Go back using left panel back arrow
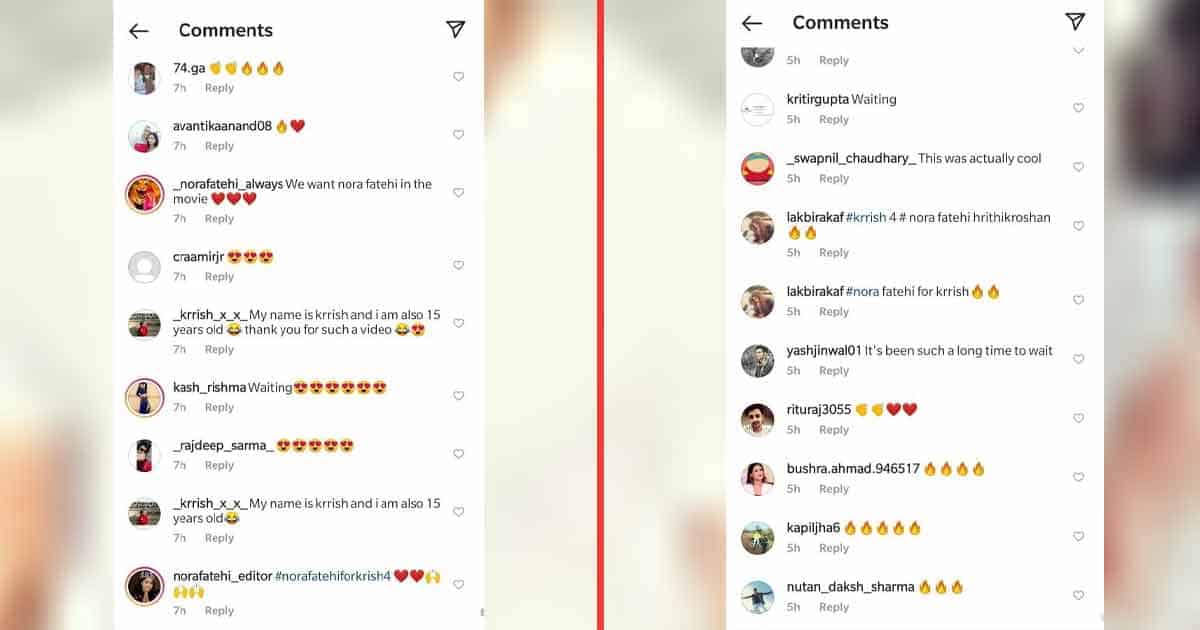Image resolution: width=1200 pixels, height=630 pixels. [x=139, y=31]
